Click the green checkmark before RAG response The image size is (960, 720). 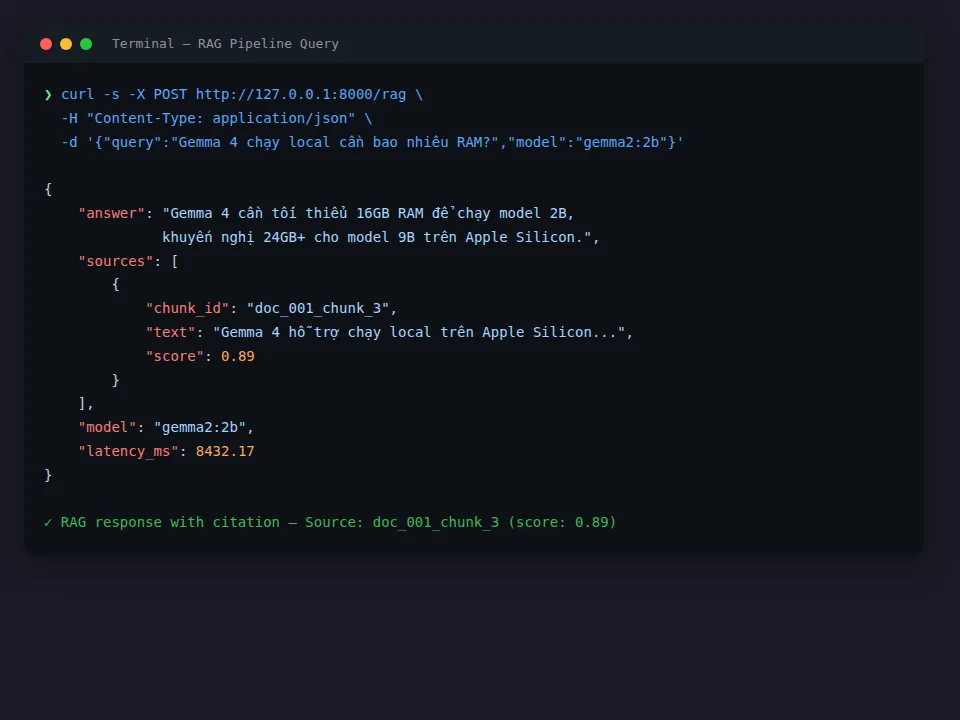pyautogui.click(x=48, y=522)
